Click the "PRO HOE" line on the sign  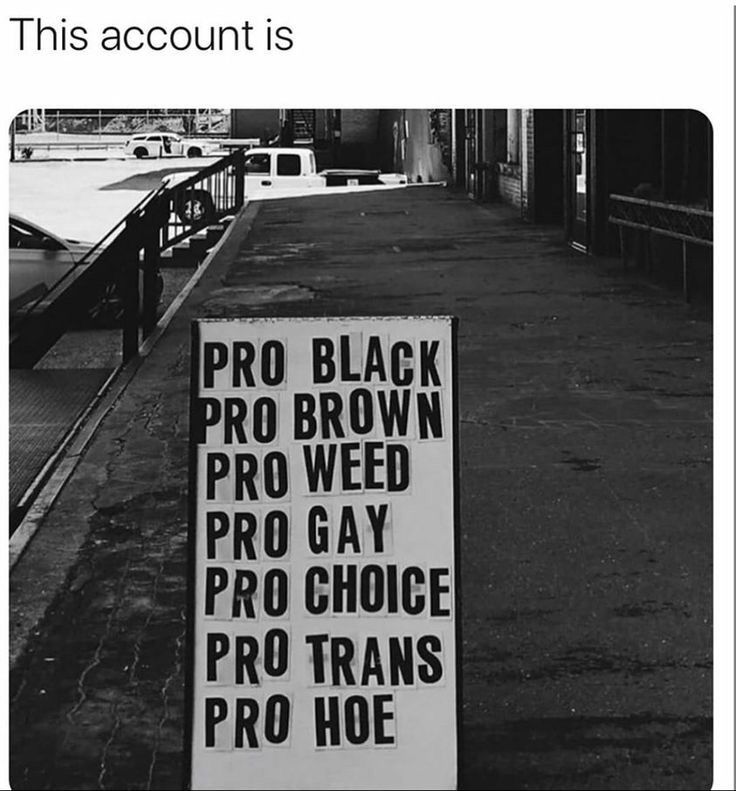(x=300, y=720)
